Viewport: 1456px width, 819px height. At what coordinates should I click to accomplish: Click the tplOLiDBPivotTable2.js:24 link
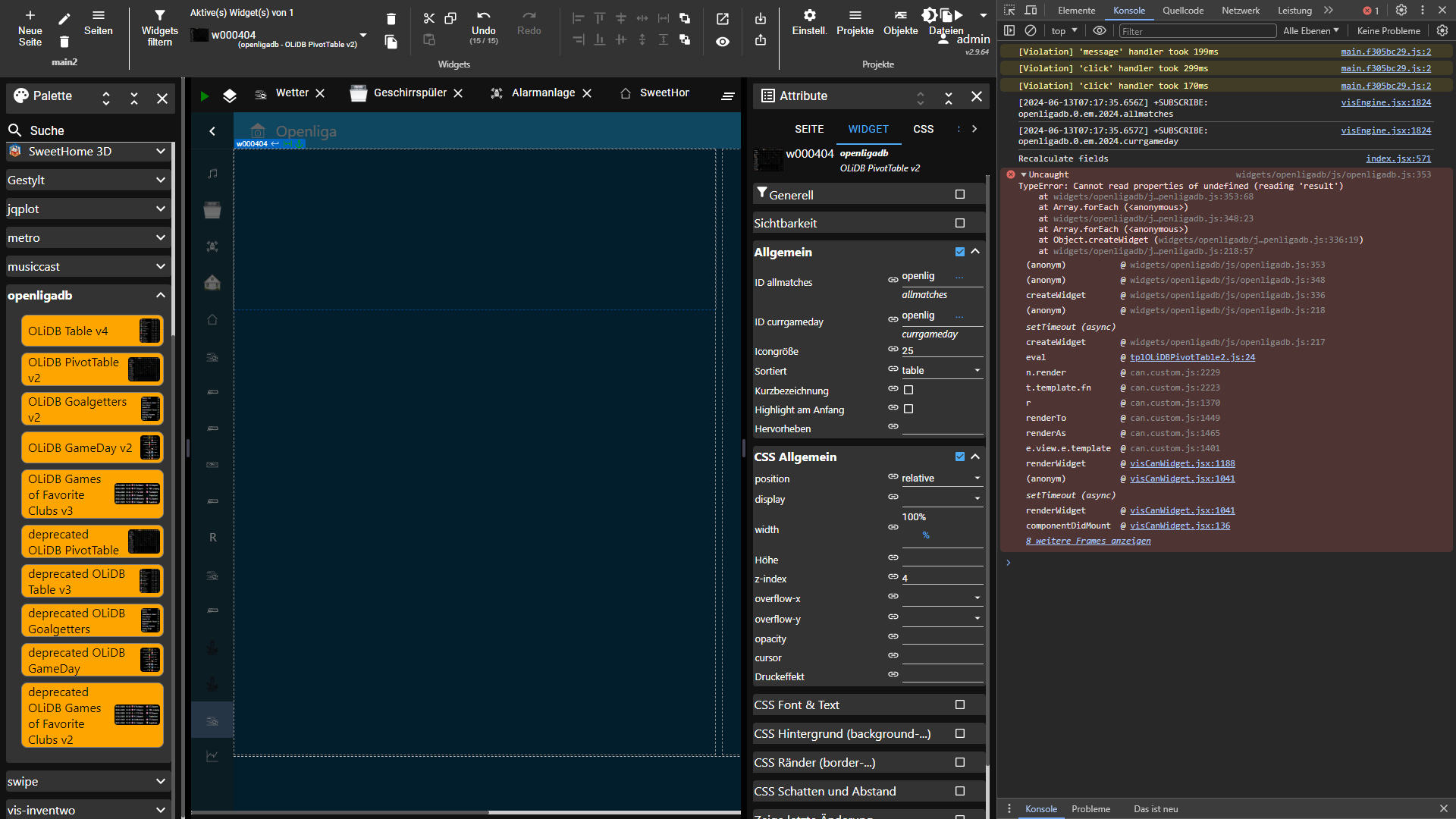coord(1192,358)
